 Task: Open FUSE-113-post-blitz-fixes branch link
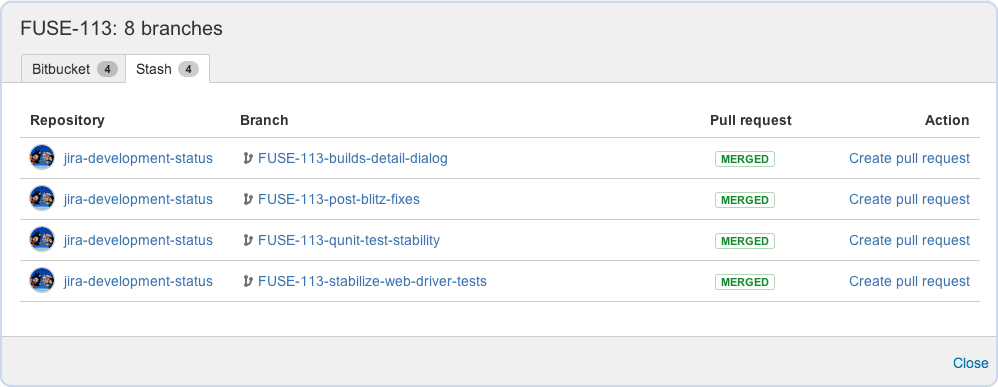click(339, 199)
